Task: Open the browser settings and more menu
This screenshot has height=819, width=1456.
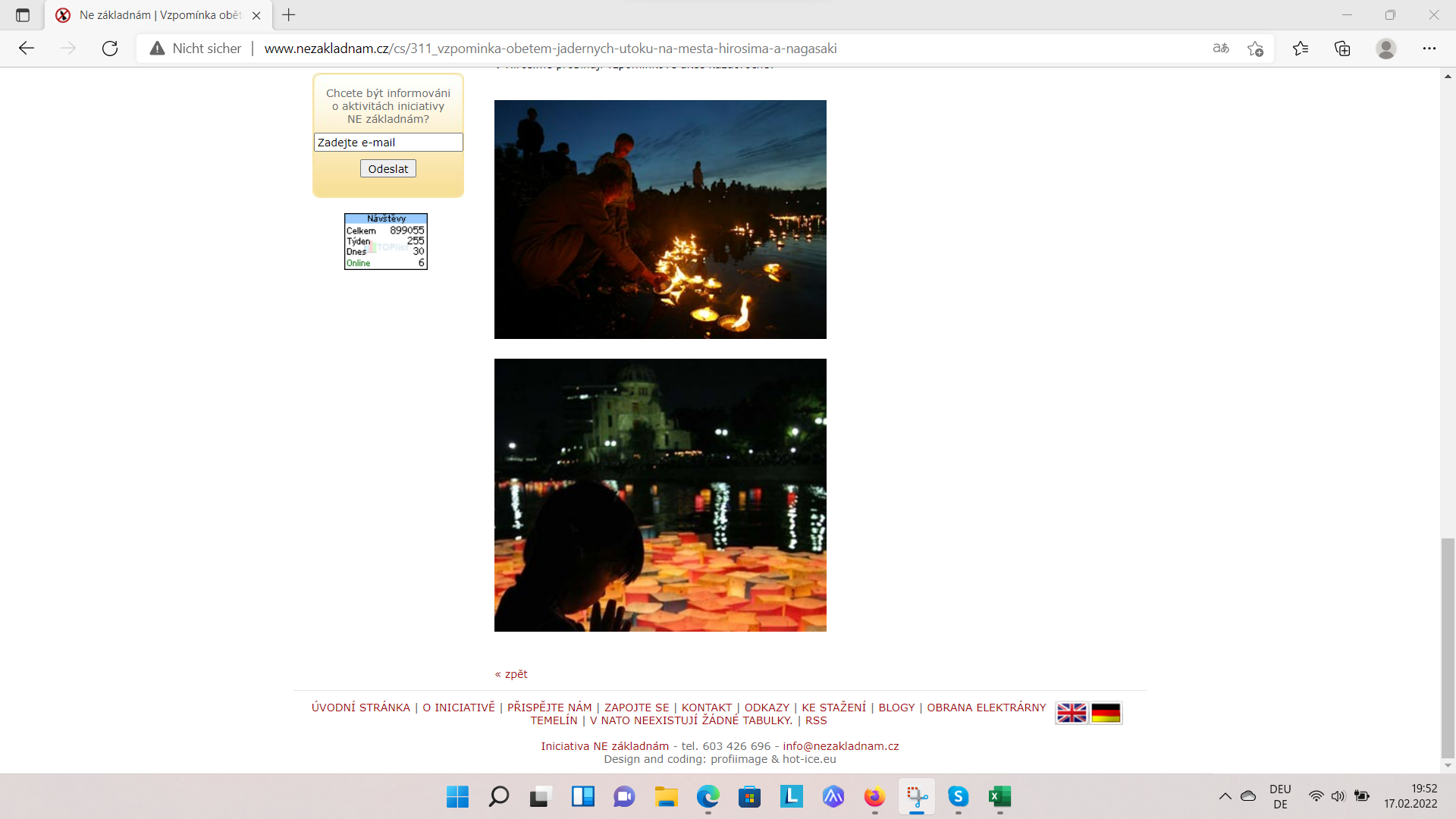Action: point(1429,49)
